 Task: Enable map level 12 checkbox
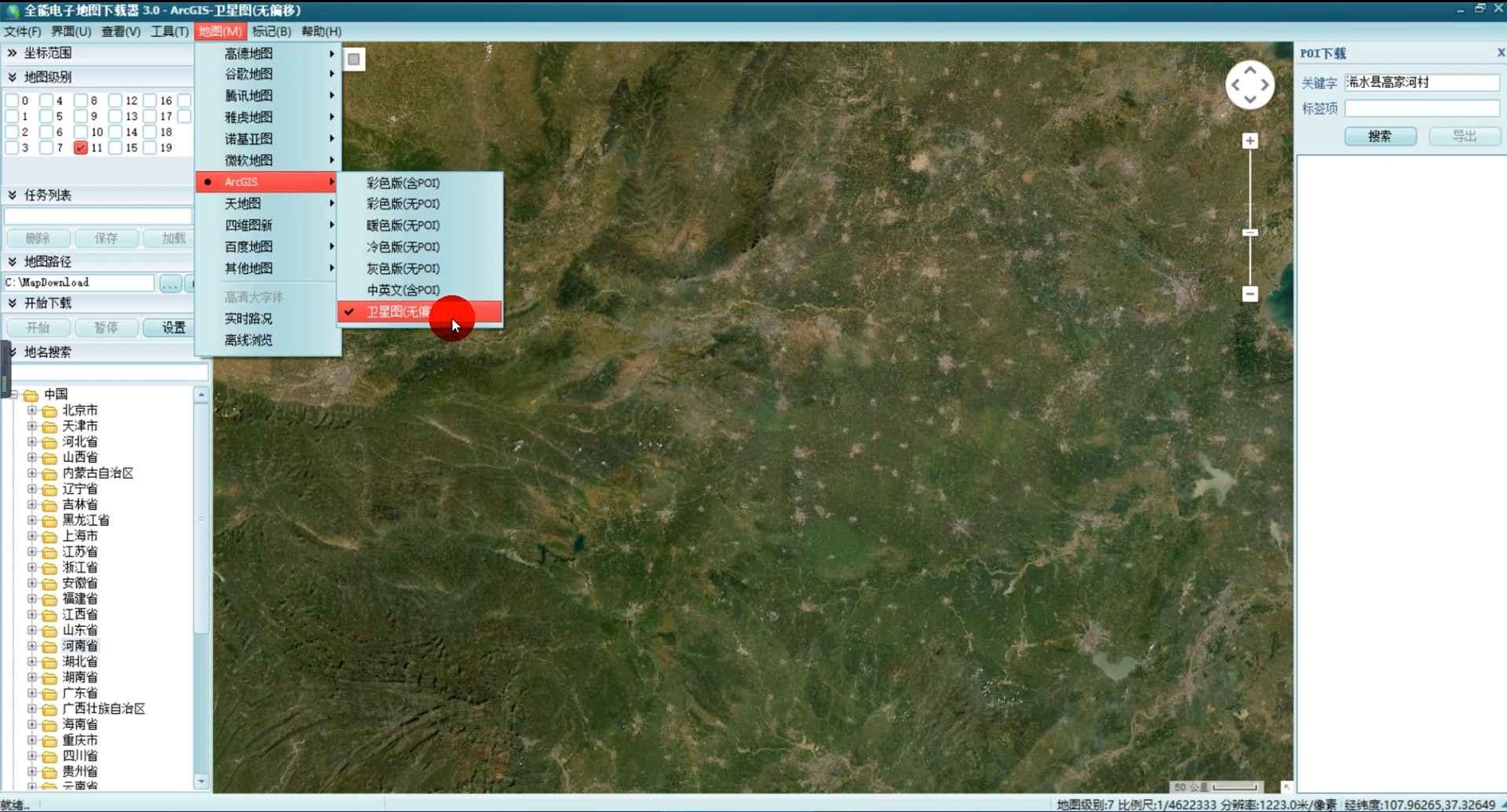[x=114, y=100]
